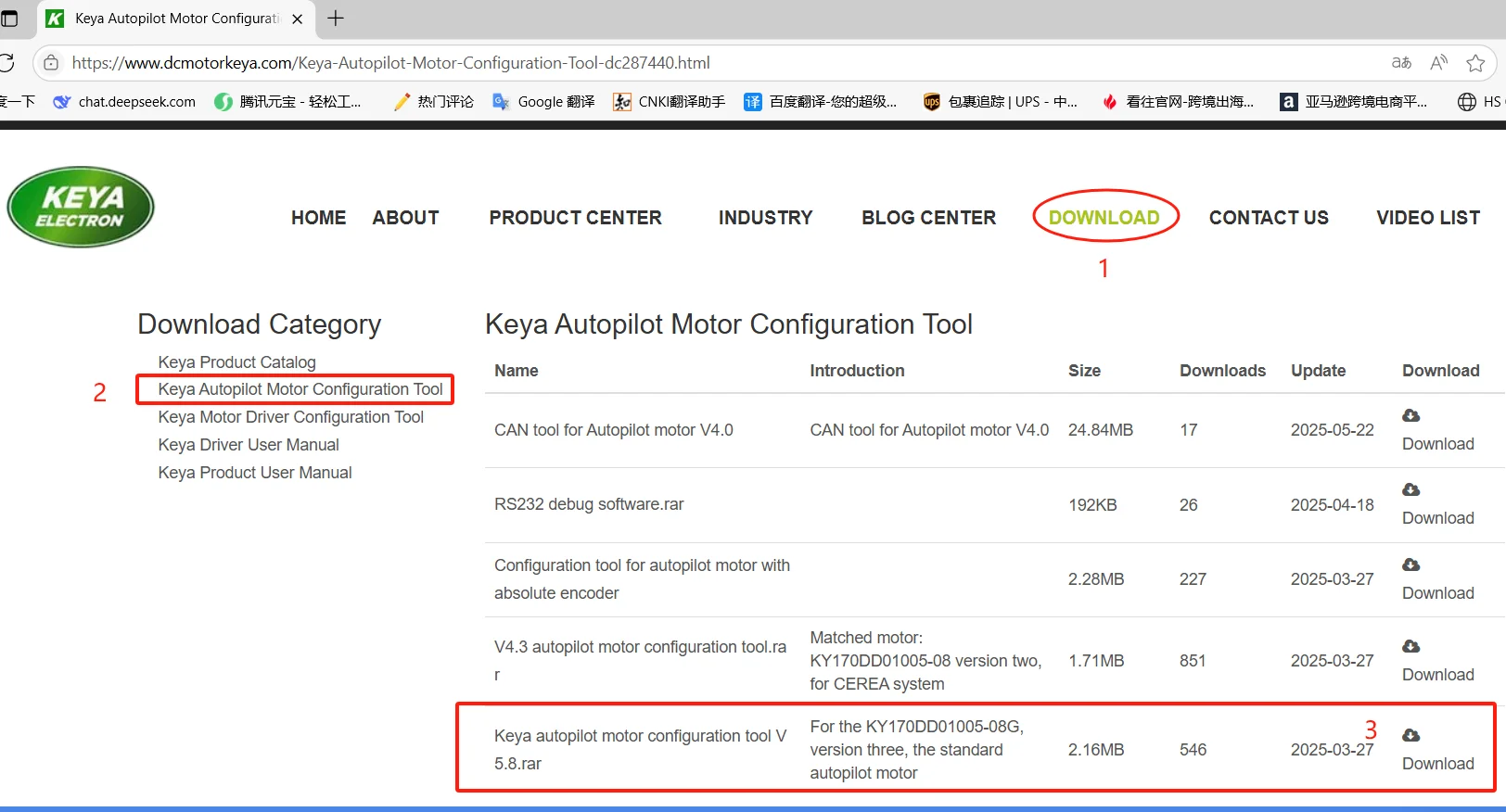Screen dimensions: 1506x812
Task: Open the Google 翻译 bookmark
Action: (x=543, y=102)
